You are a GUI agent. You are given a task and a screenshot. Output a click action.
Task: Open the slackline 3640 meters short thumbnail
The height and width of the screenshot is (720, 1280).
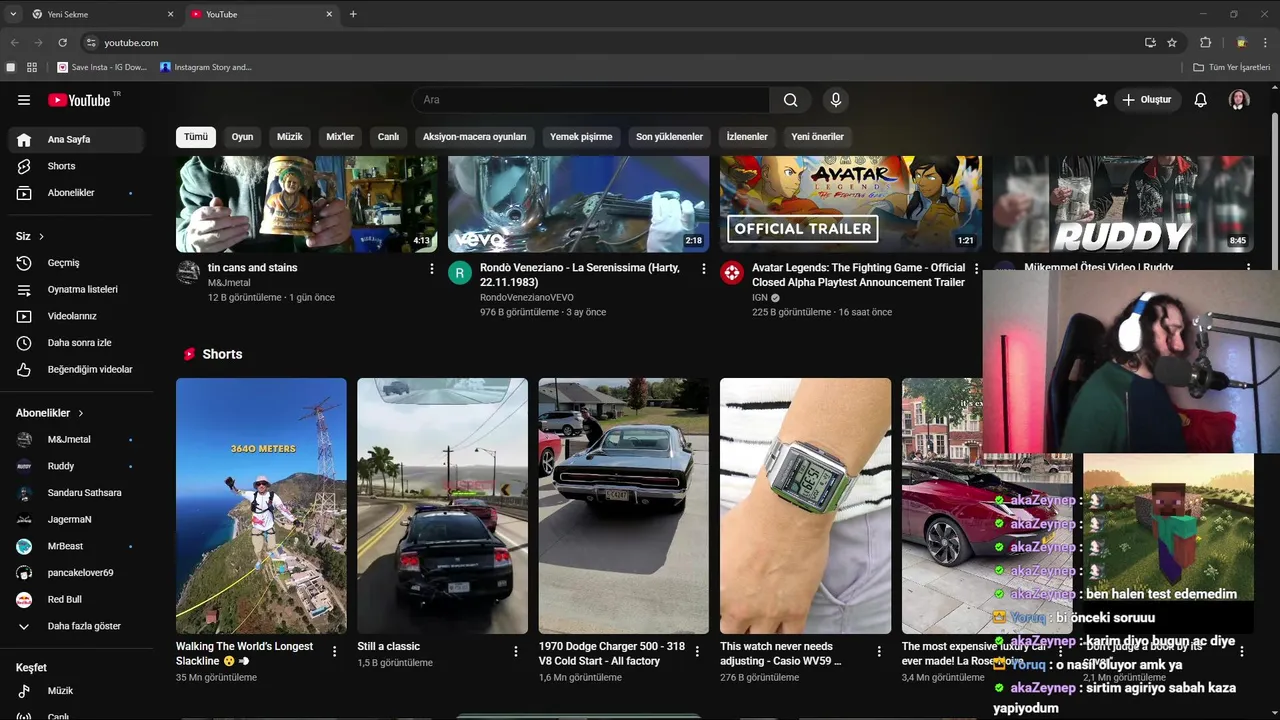click(261, 506)
